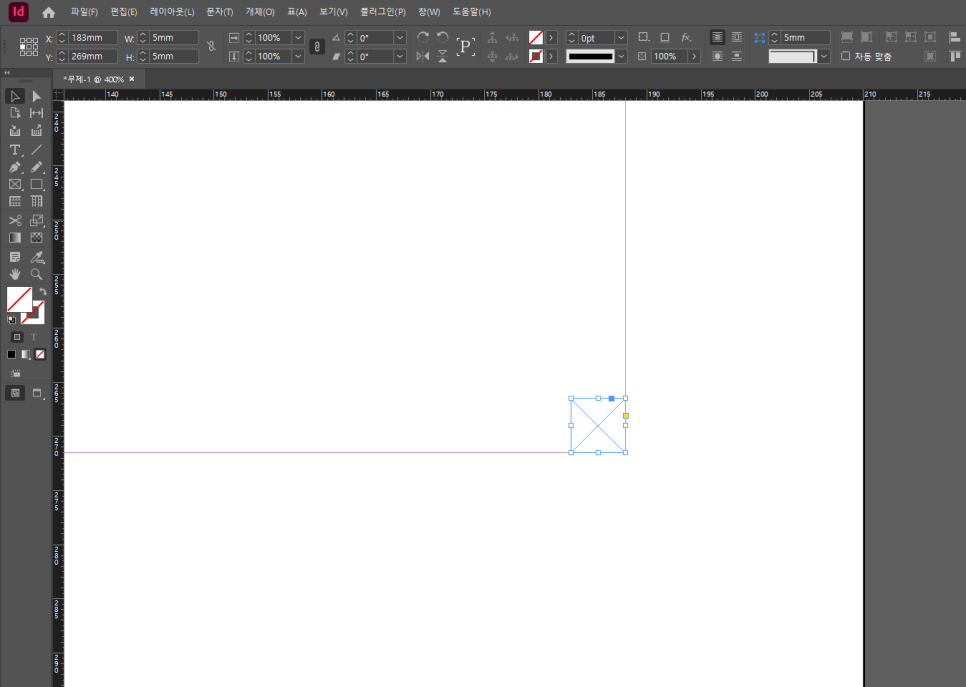Image resolution: width=966 pixels, height=687 pixels.
Task: Open the rotation angle dropdown
Action: click(399, 38)
